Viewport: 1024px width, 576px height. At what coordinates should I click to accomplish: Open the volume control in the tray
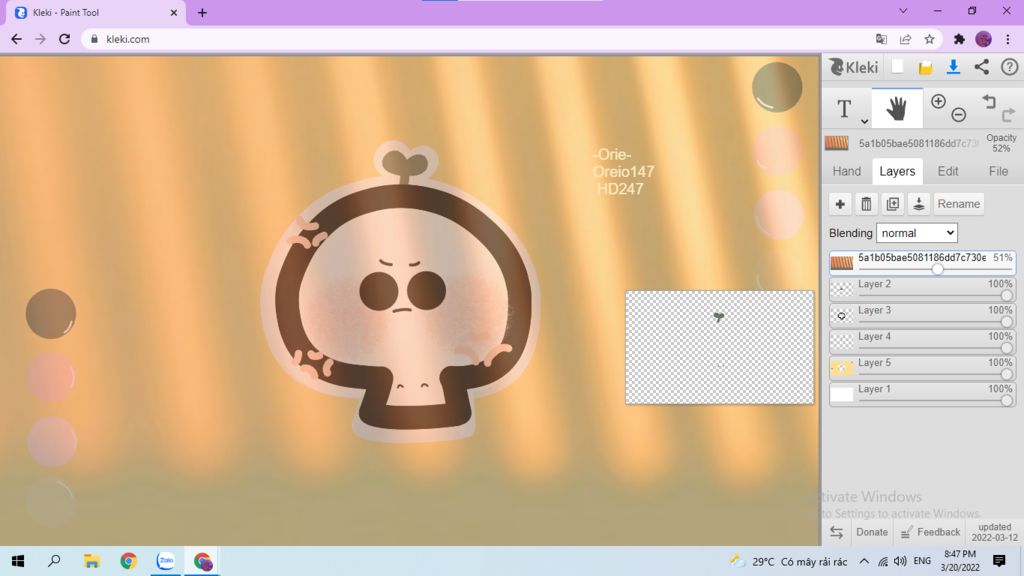(900, 561)
